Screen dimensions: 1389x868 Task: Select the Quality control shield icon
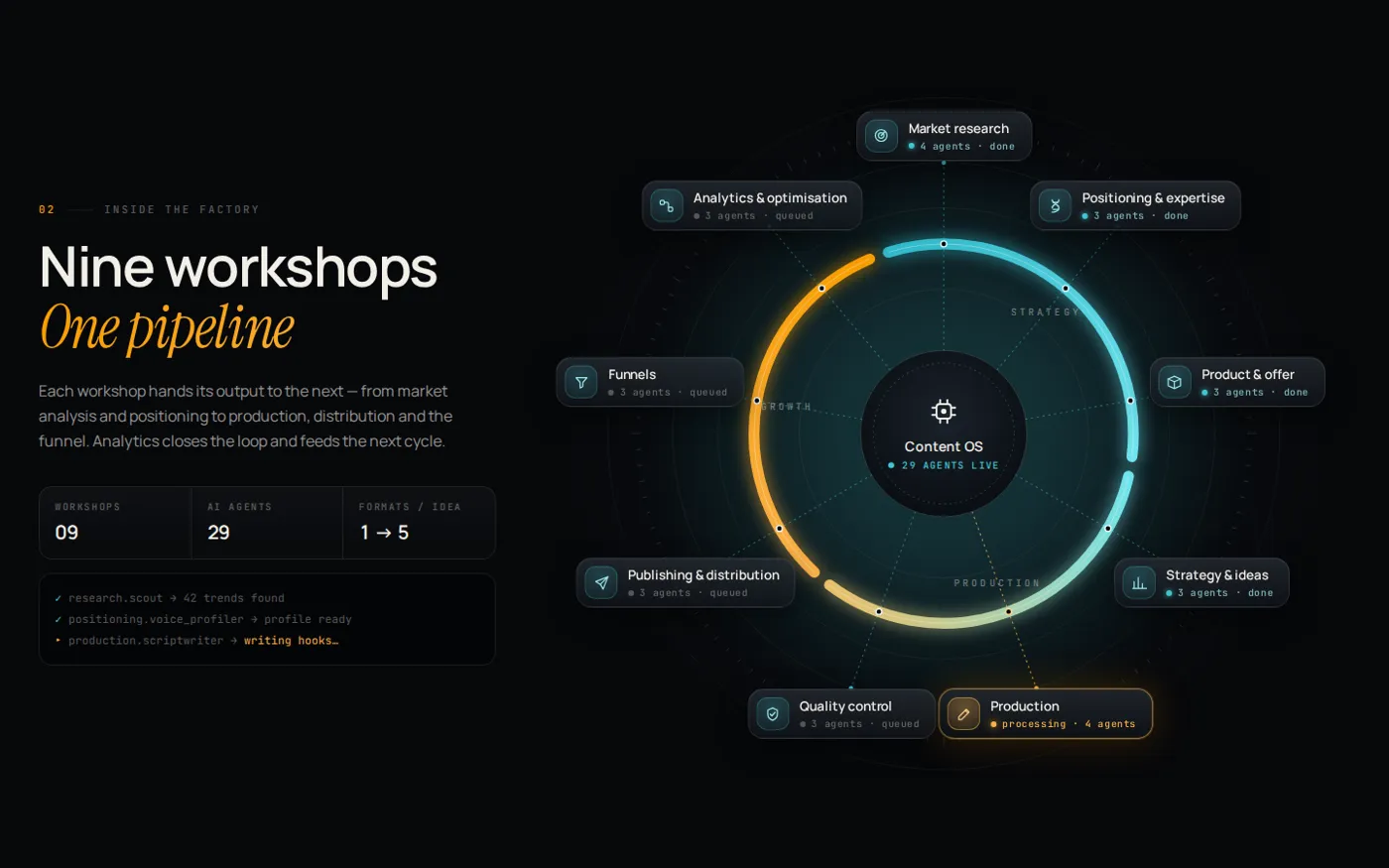(x=773, y=713)
